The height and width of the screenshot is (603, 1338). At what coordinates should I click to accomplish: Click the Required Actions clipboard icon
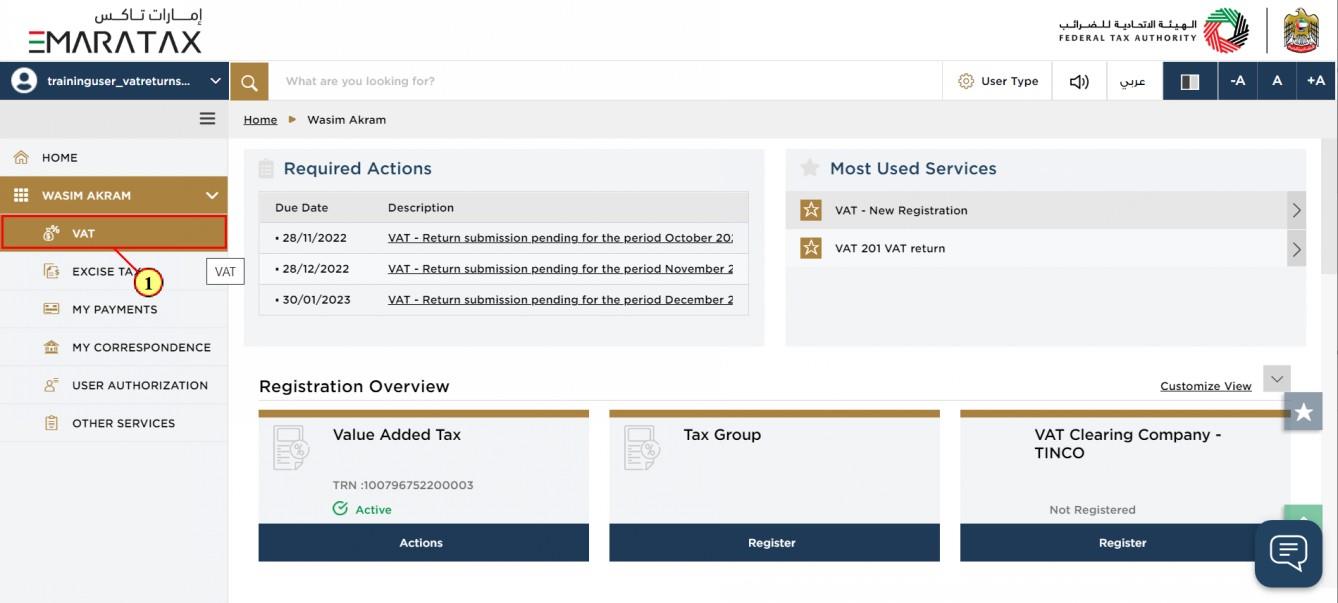(x=265, y=168)
